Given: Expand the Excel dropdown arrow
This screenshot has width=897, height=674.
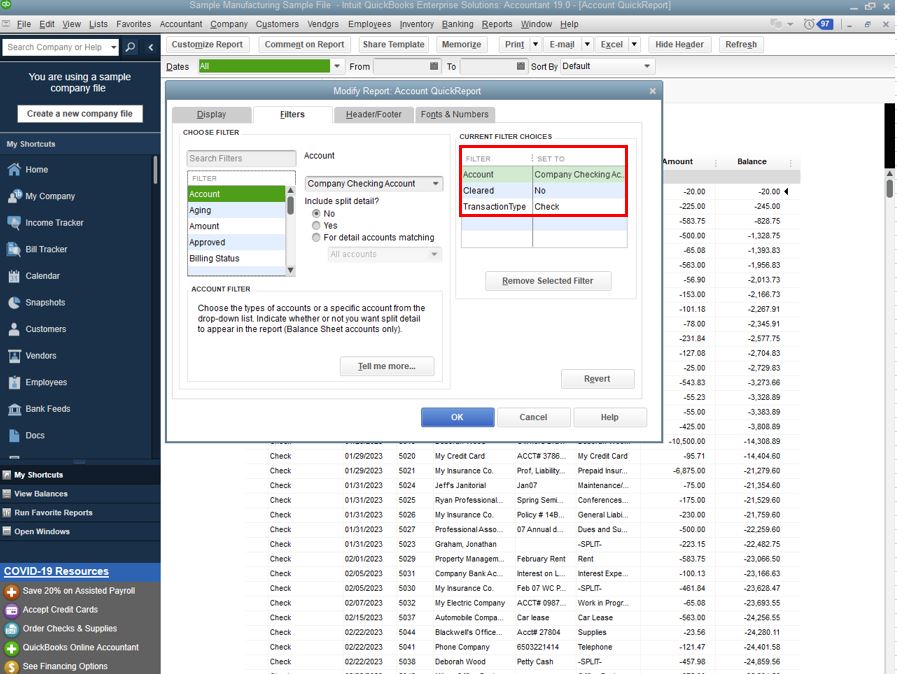Looking at the screenshot, I should click(x=634, y=45).
